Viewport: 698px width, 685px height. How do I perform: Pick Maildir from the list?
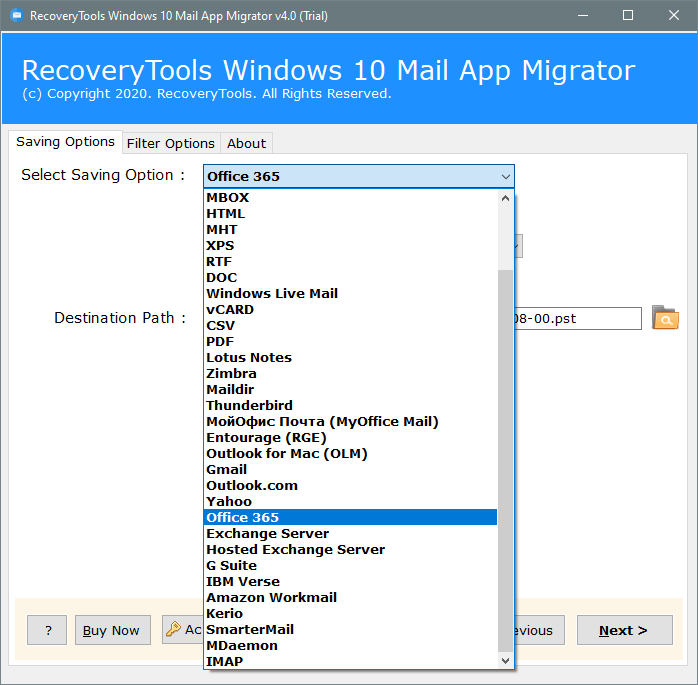coord(350,389)
